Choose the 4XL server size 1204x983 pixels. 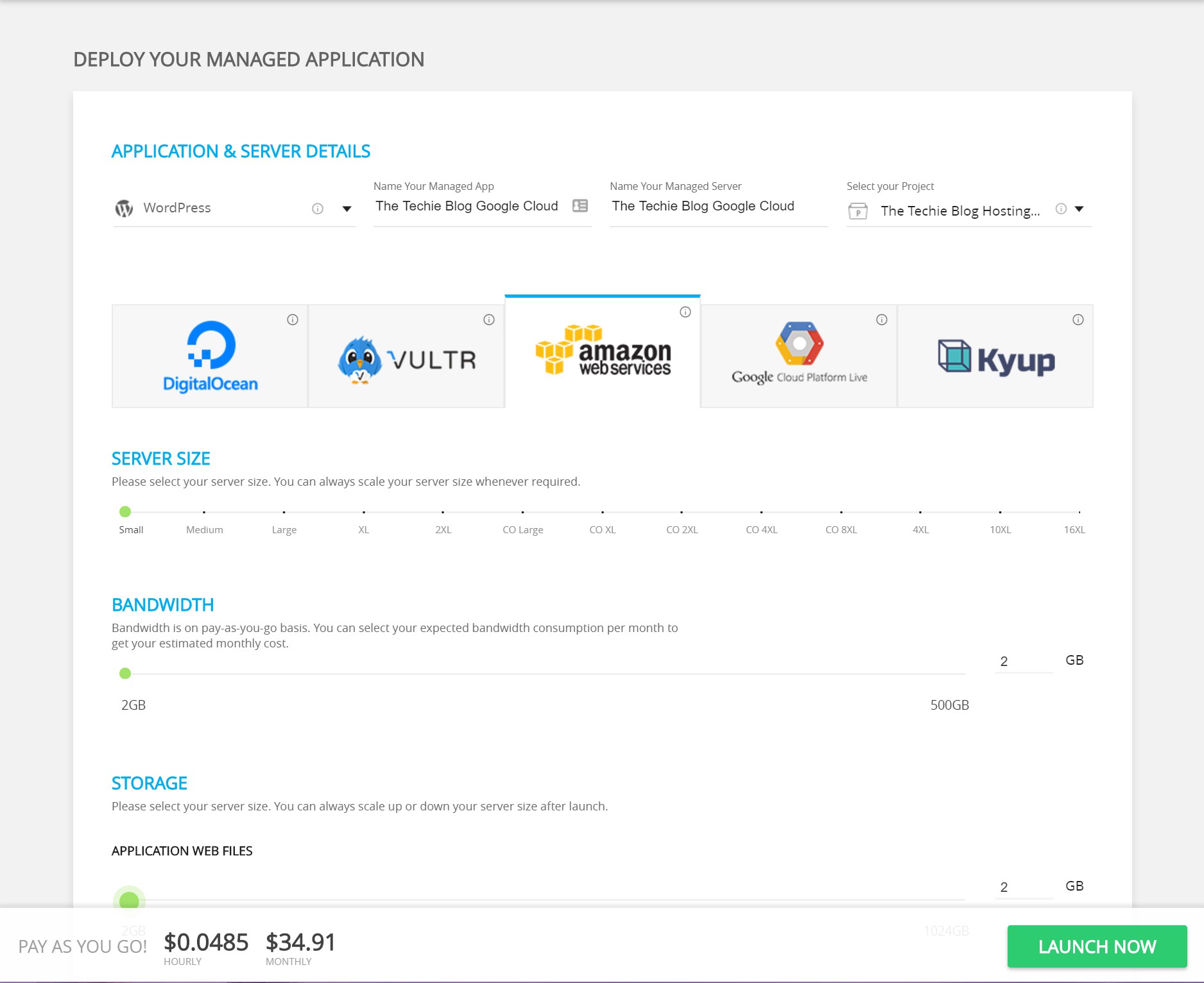(921, 530)
